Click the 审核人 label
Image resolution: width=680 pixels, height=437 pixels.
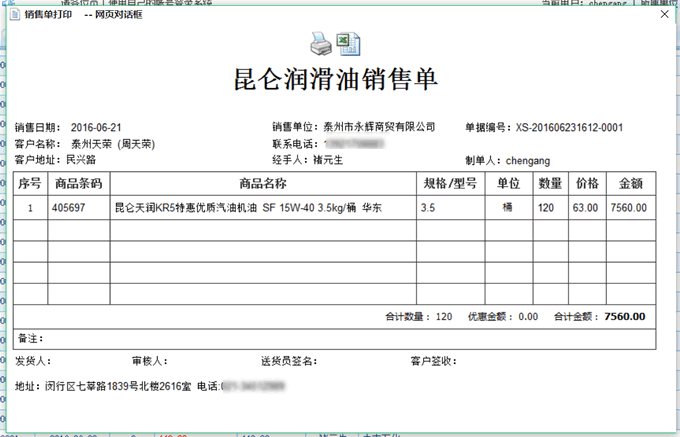coord(150,361)
